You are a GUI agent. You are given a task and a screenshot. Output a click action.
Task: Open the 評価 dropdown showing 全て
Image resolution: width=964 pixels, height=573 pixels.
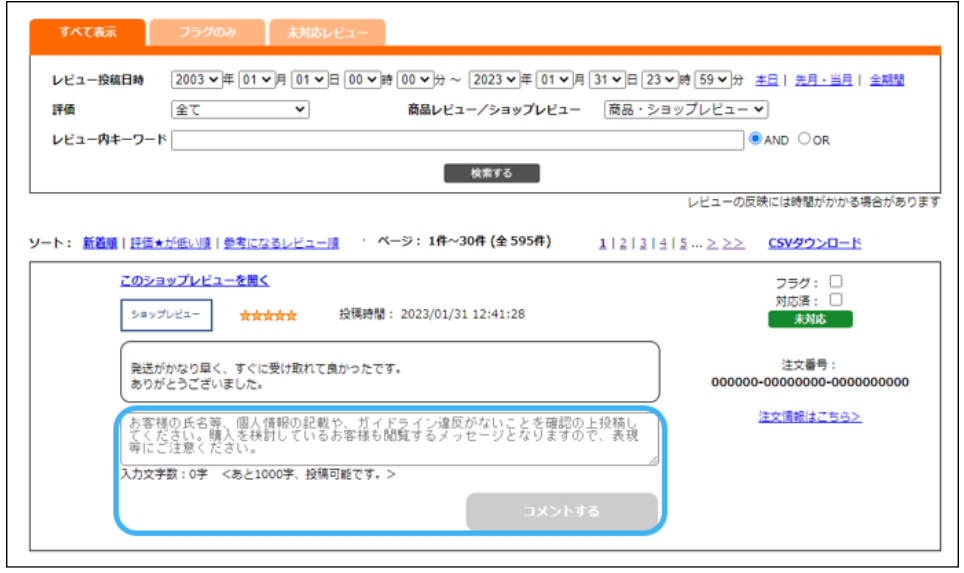(240, 109)
